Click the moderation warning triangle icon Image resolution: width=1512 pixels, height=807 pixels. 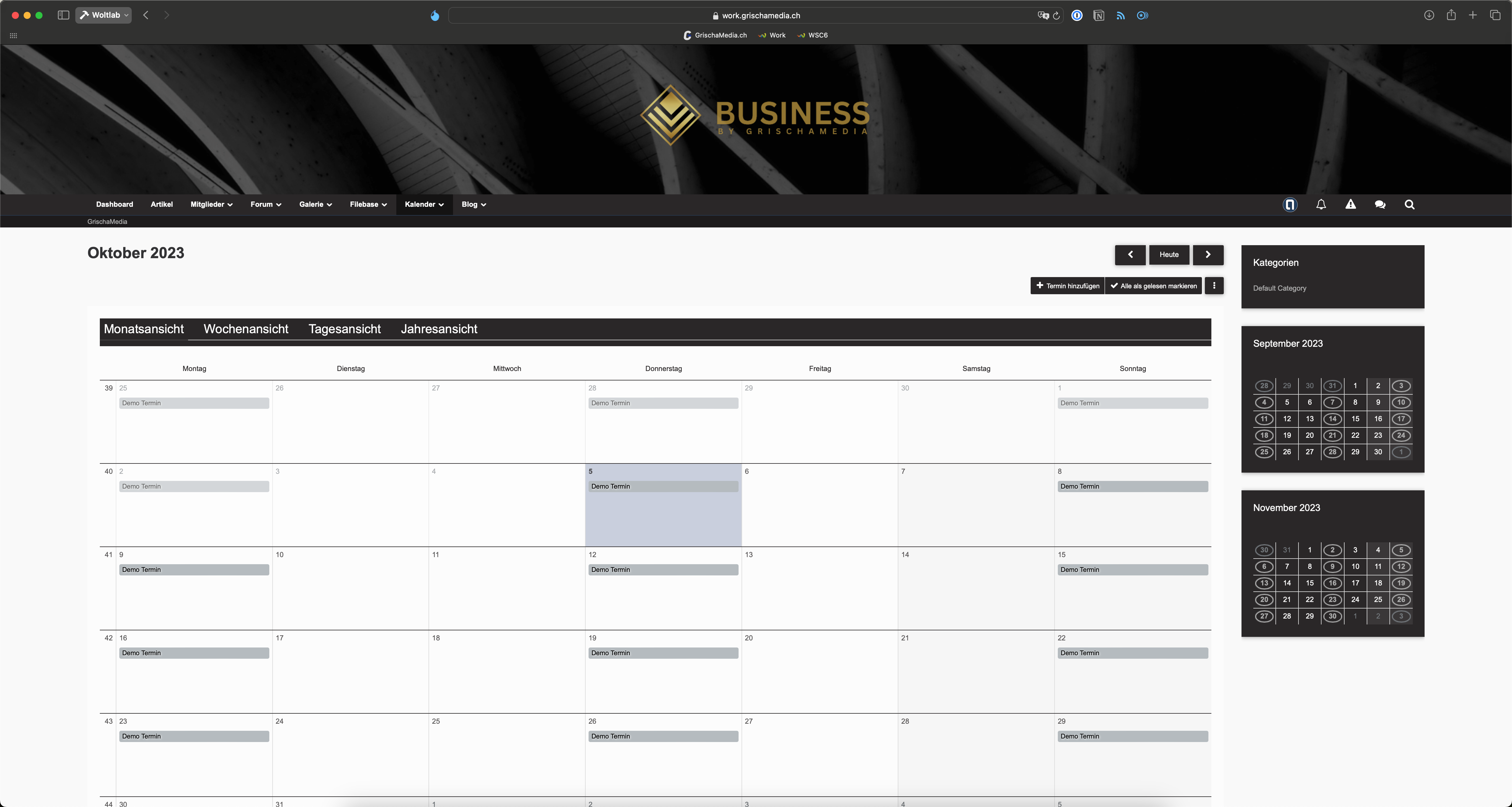(x=1350, y=204)
